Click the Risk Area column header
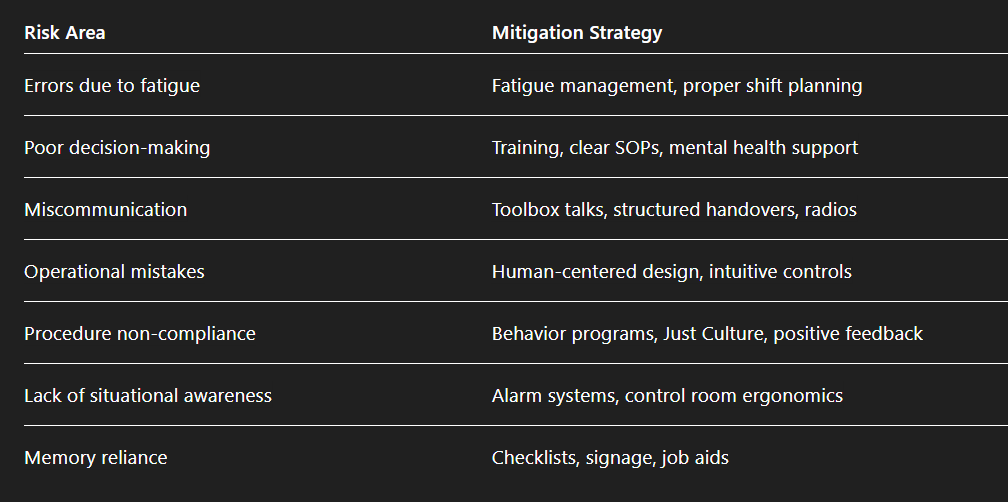Image resolution: width=1008 pixels, height=502 pixels. point(65,33)
